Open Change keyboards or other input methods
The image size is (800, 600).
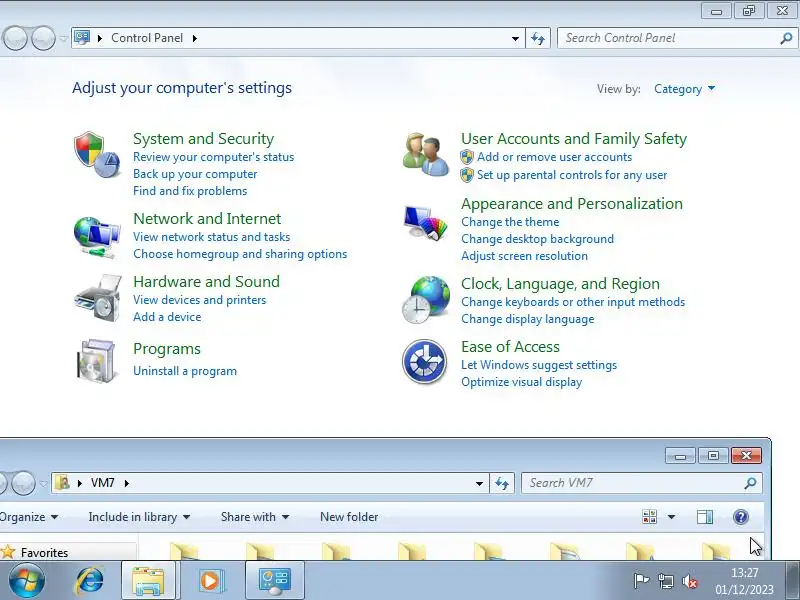coord(572,302)
